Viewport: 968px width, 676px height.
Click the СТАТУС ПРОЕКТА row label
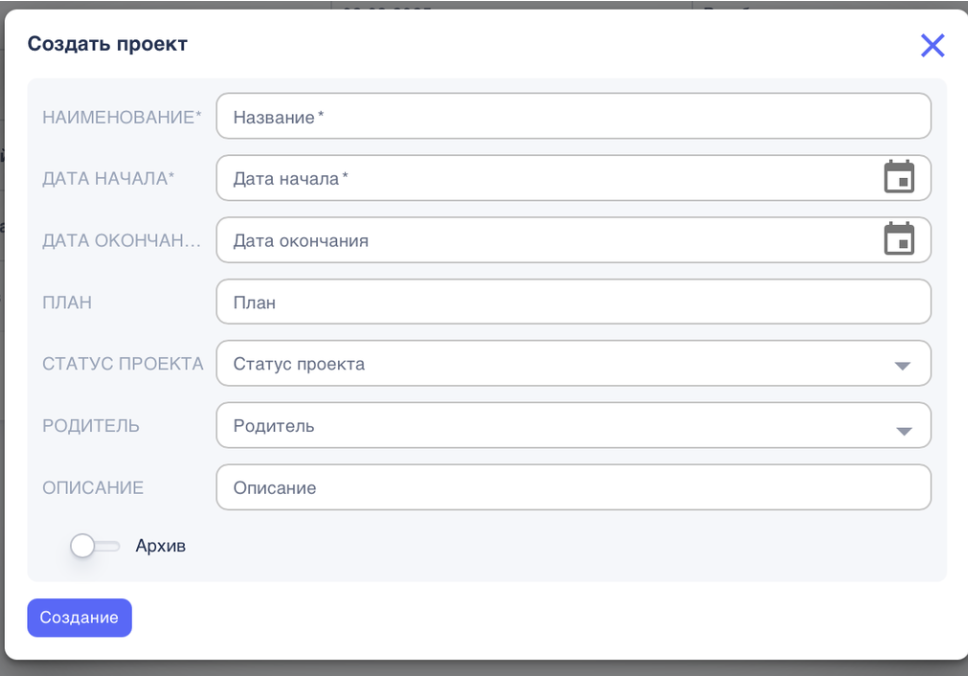[122, 365]
